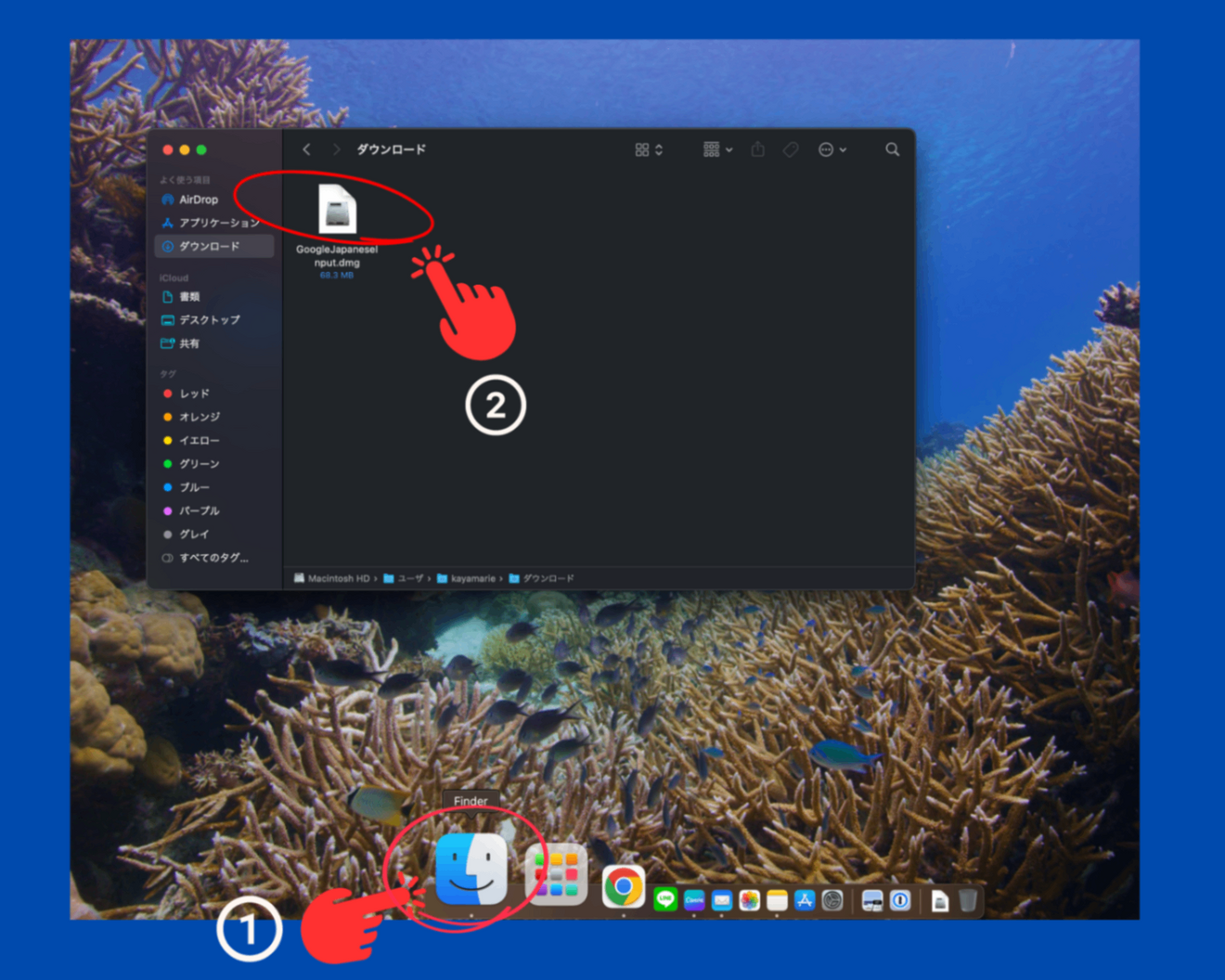Screen dimensions: 1225x980
Task: Change Finder view mode icon grid
Action: click(x=649, y=149)
